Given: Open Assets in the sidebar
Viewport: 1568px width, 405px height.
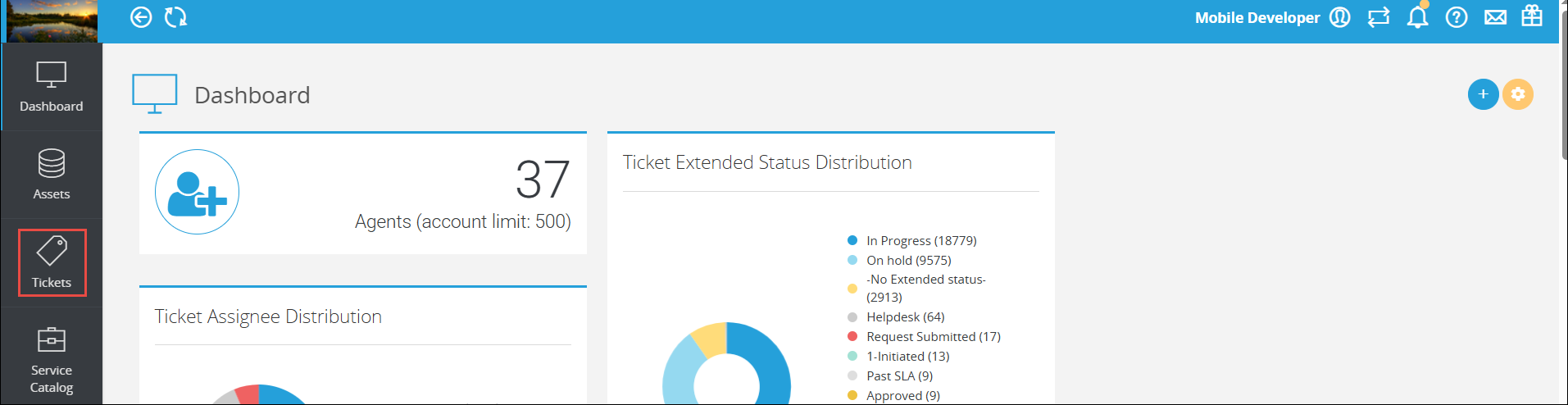Looking at the screenshot, I should pyautogui.click(x=52, y=175).
